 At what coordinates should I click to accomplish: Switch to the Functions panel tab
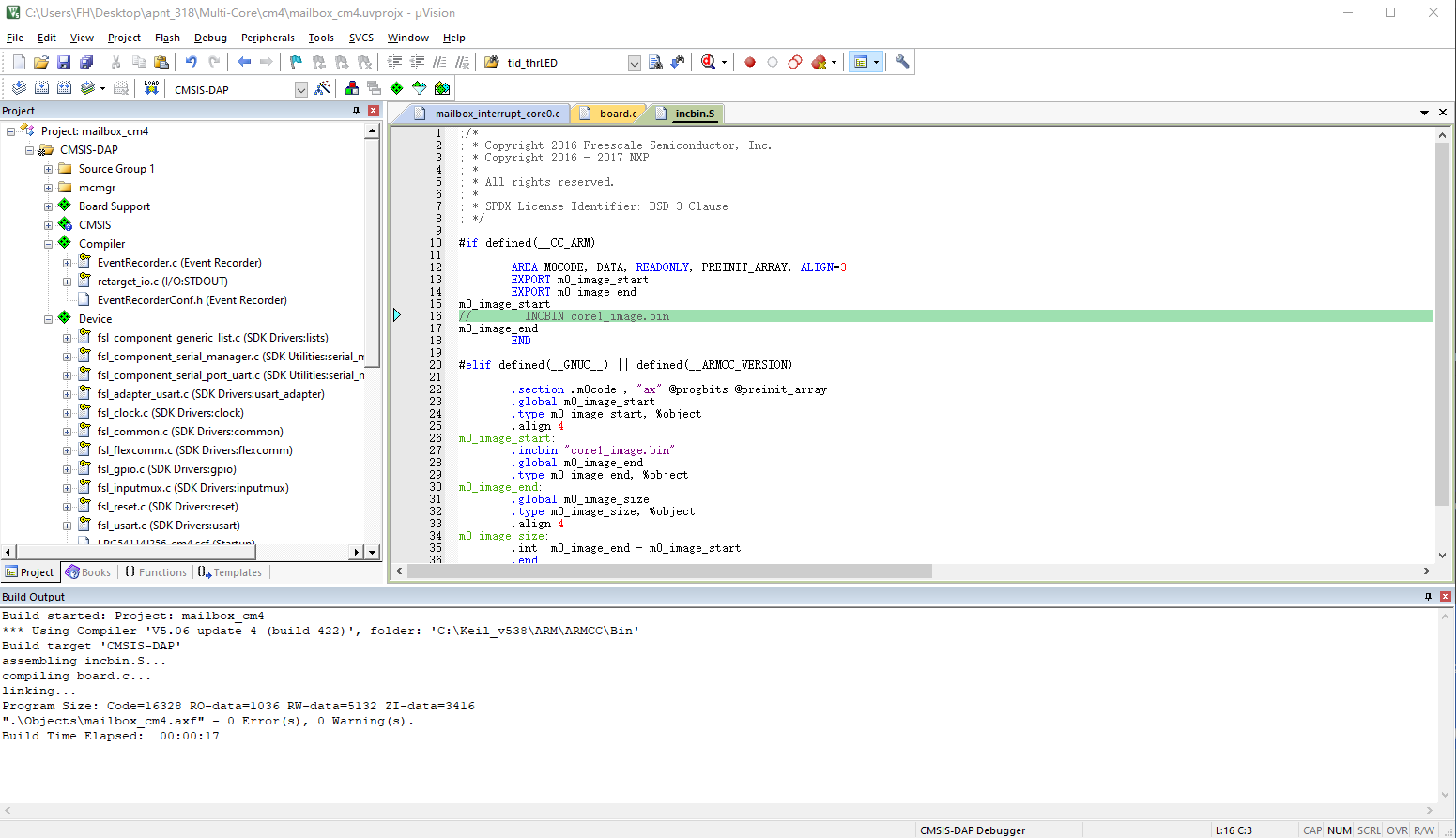point(156,572)
